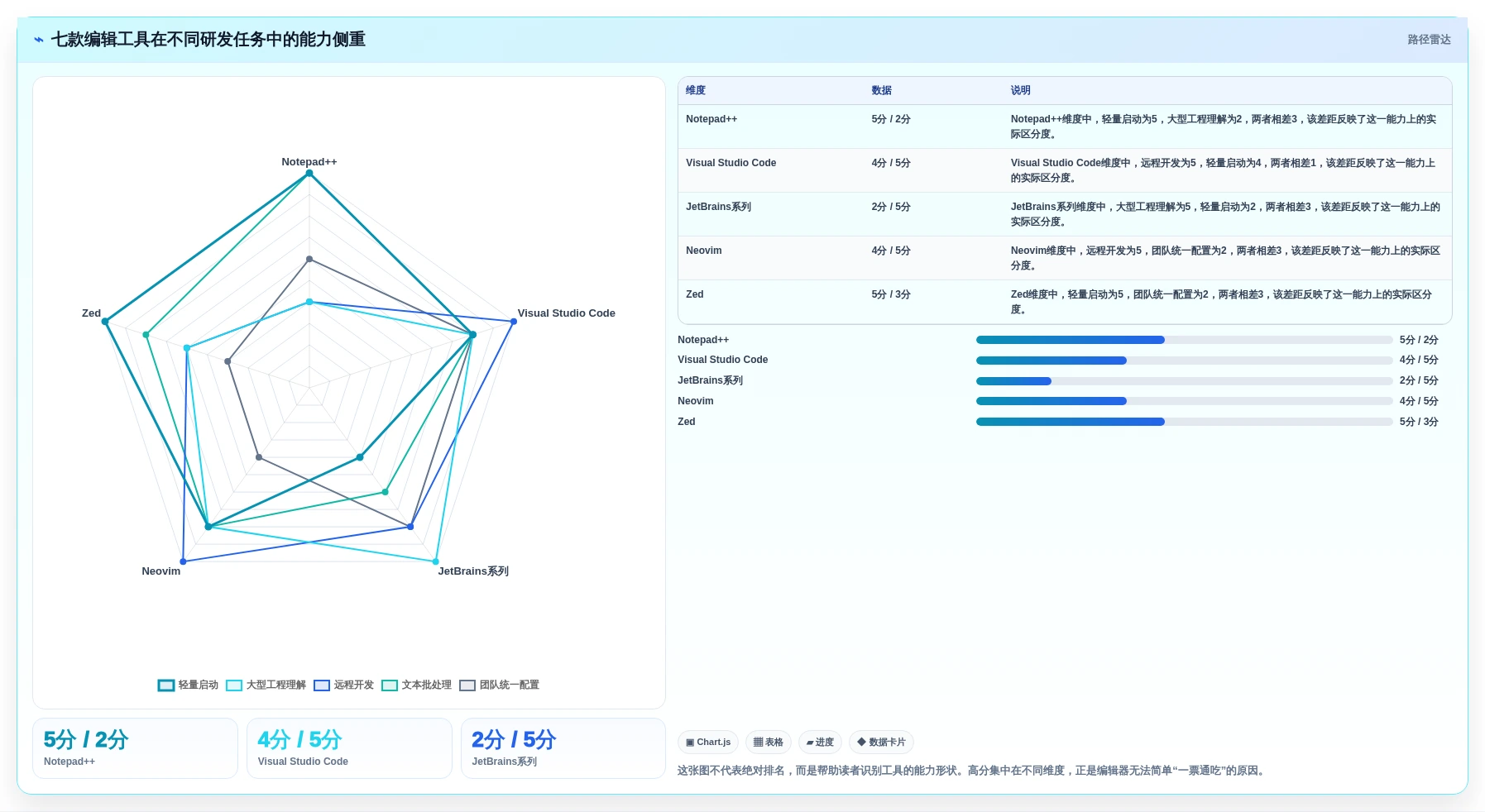Select the JetBrains系列 table row name

point(719,207)
